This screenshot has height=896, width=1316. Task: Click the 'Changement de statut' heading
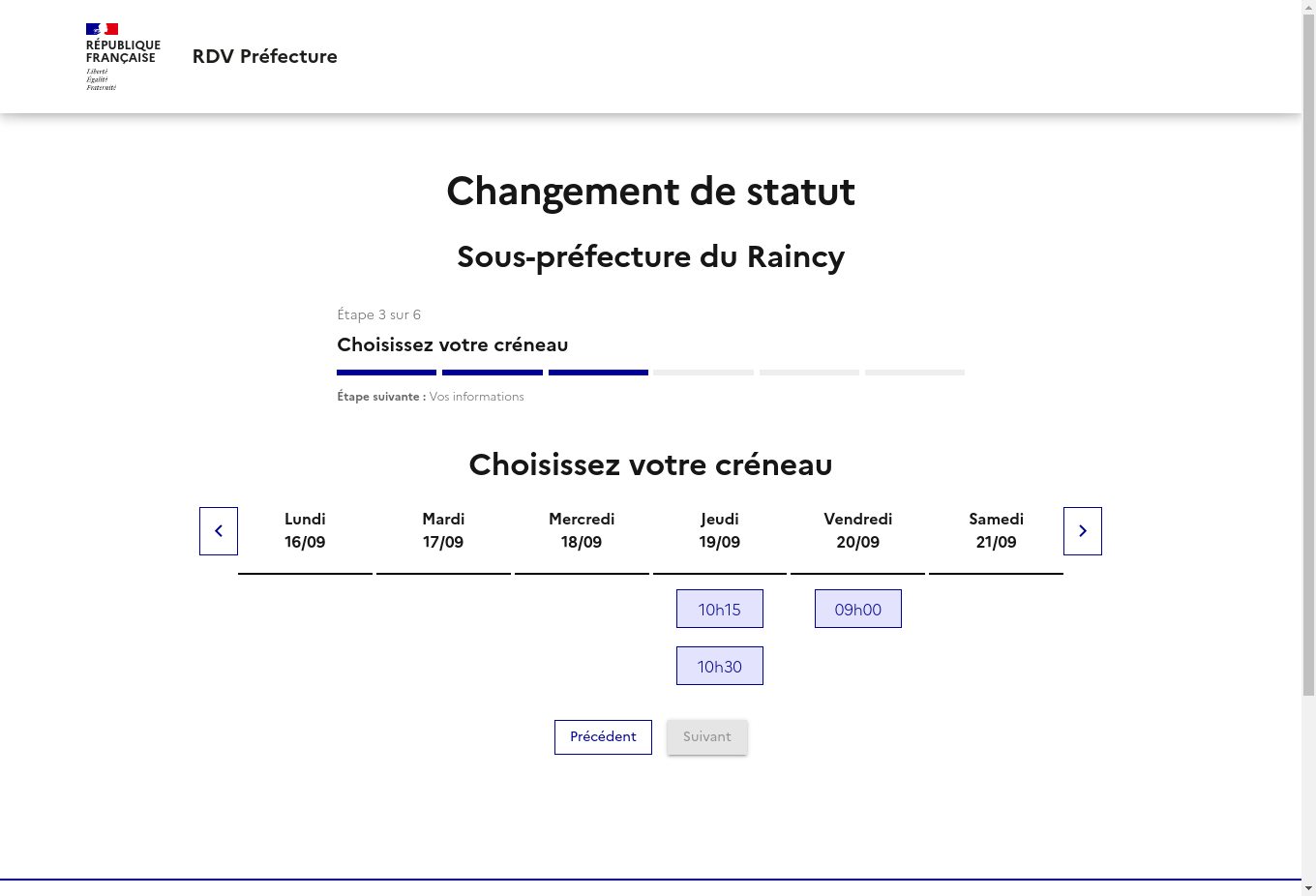click(650, 192)
